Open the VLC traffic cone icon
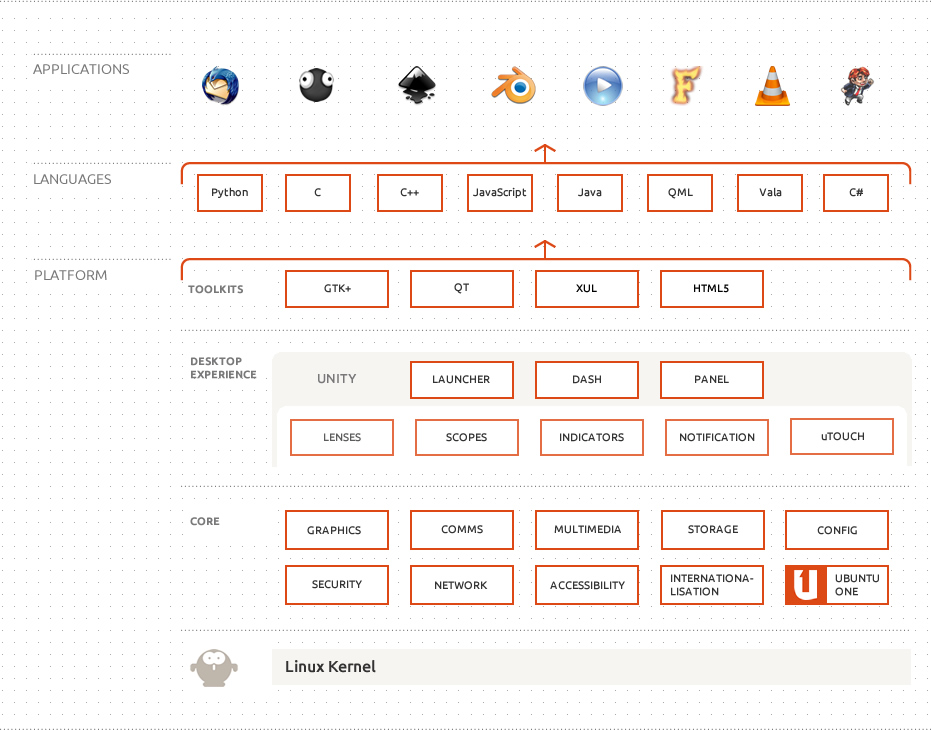Viewport: 931px width, 730px height. pos(771,87)
